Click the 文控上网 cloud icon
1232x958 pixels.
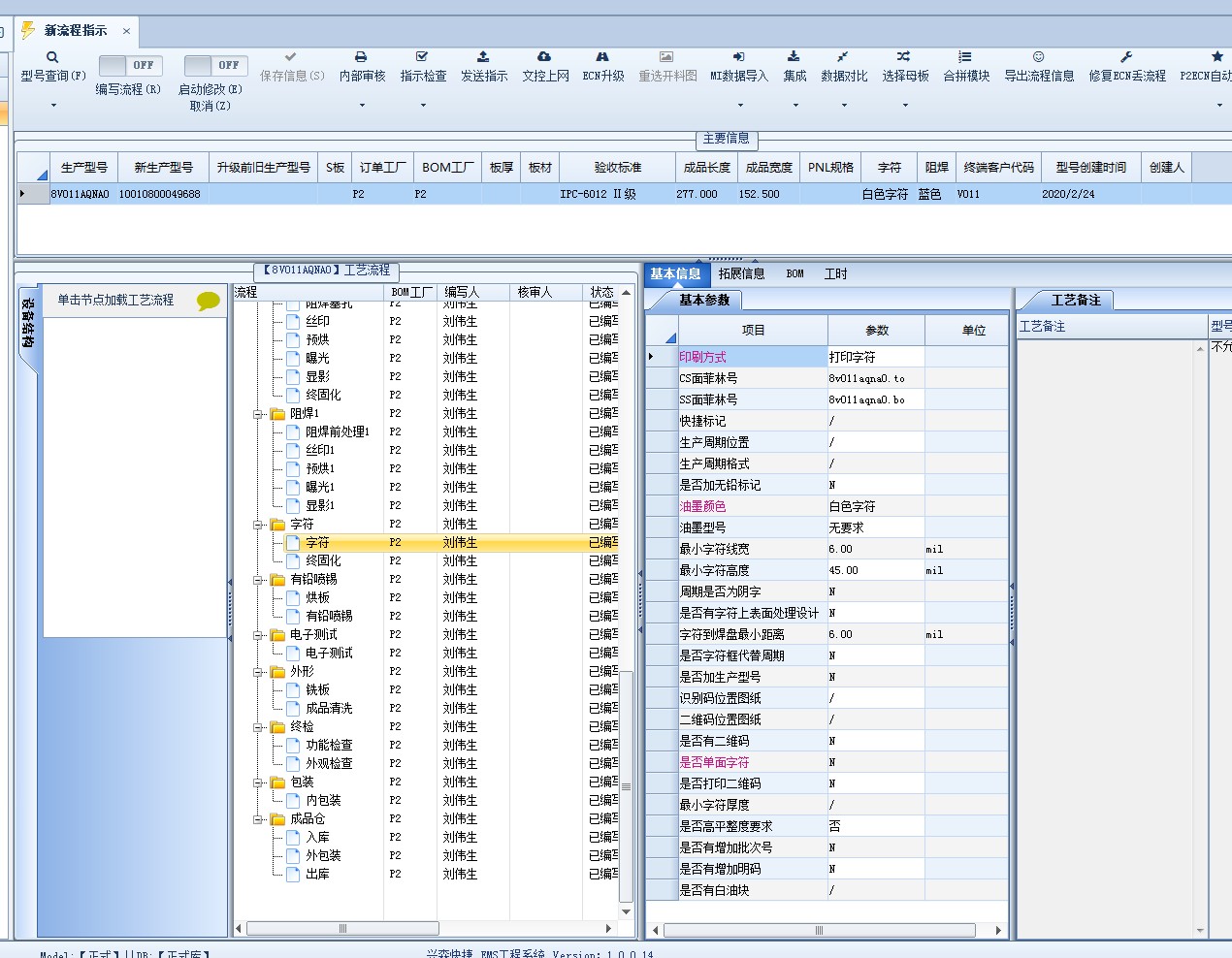click(x=544, y=57)
